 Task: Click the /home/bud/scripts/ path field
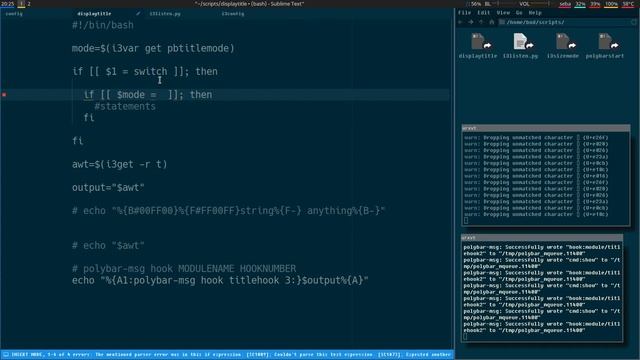coord(567,22)
